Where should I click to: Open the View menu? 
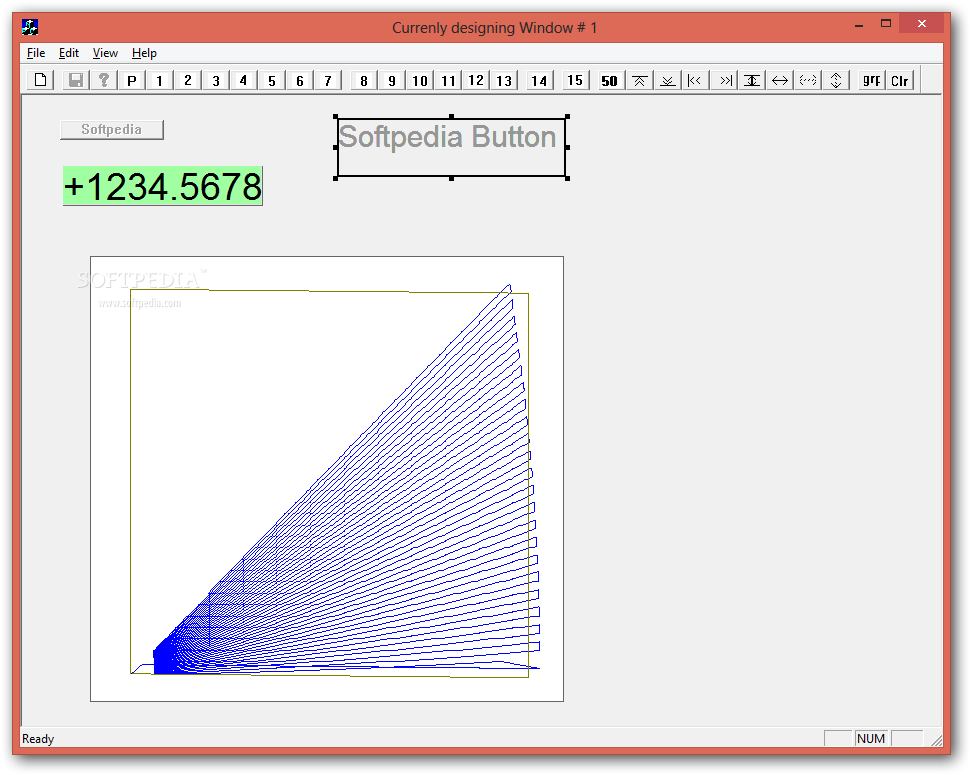coord(105,53)
